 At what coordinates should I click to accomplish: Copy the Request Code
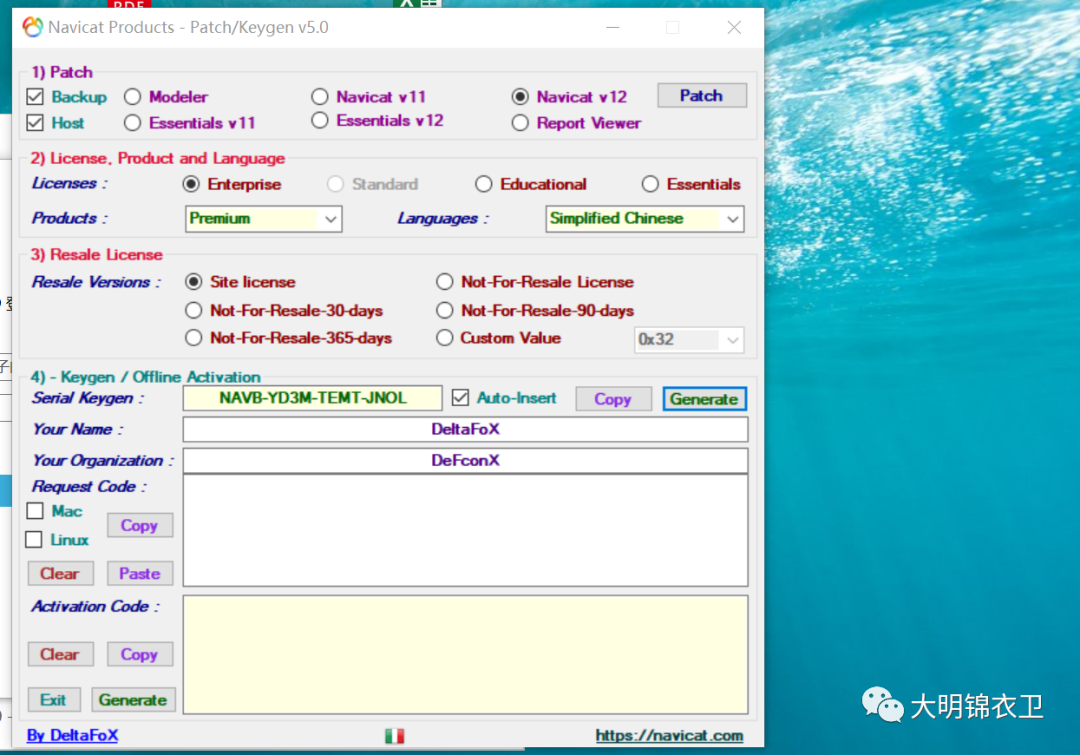pos(140,525)
